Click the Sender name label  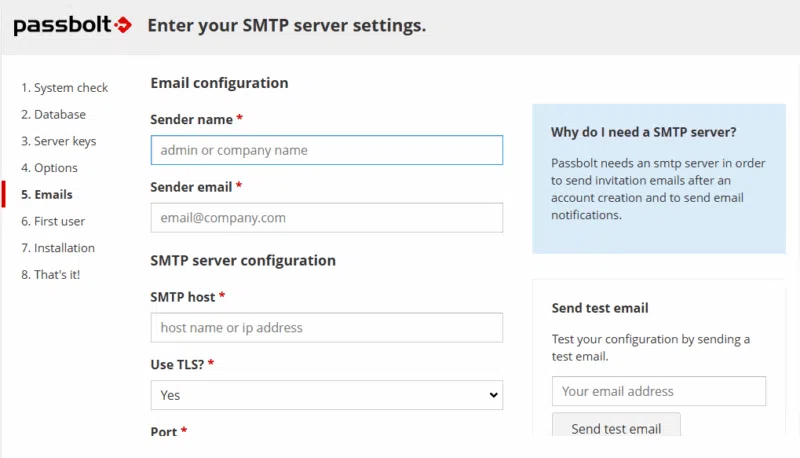pyautogui.click(x=192, y=119)
